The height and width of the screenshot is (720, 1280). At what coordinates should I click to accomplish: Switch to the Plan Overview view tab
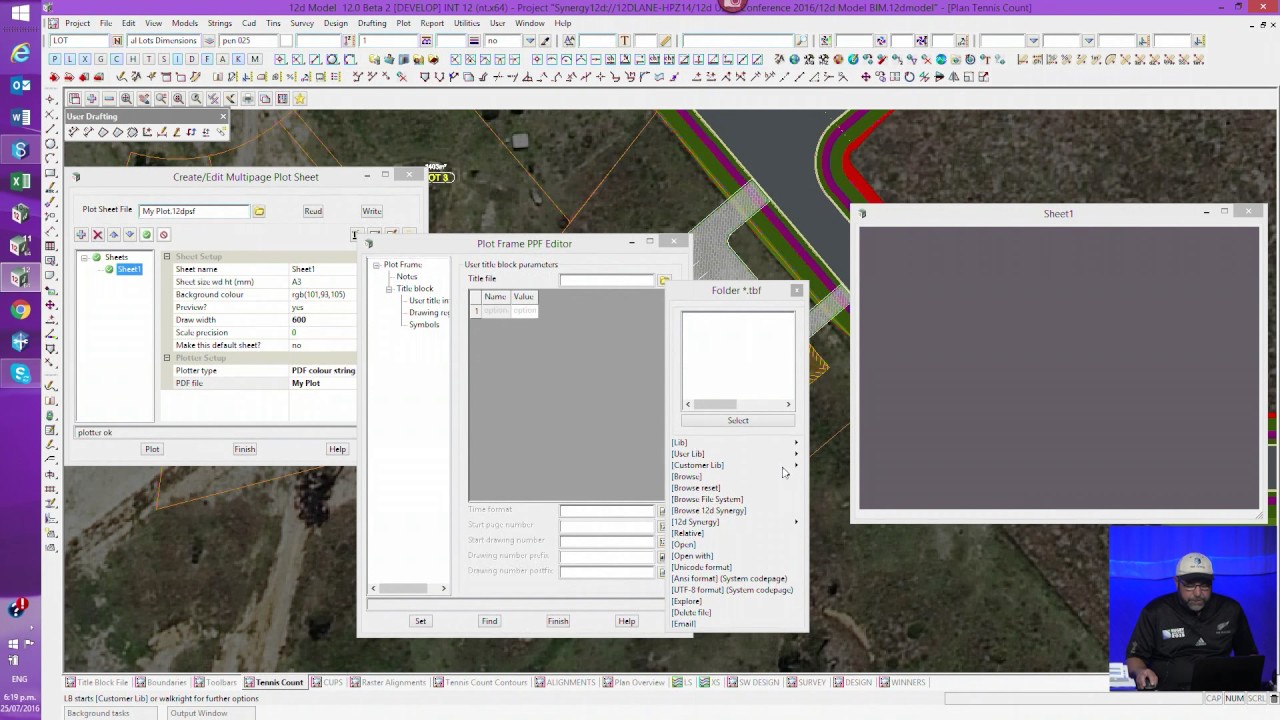(634, 682)
